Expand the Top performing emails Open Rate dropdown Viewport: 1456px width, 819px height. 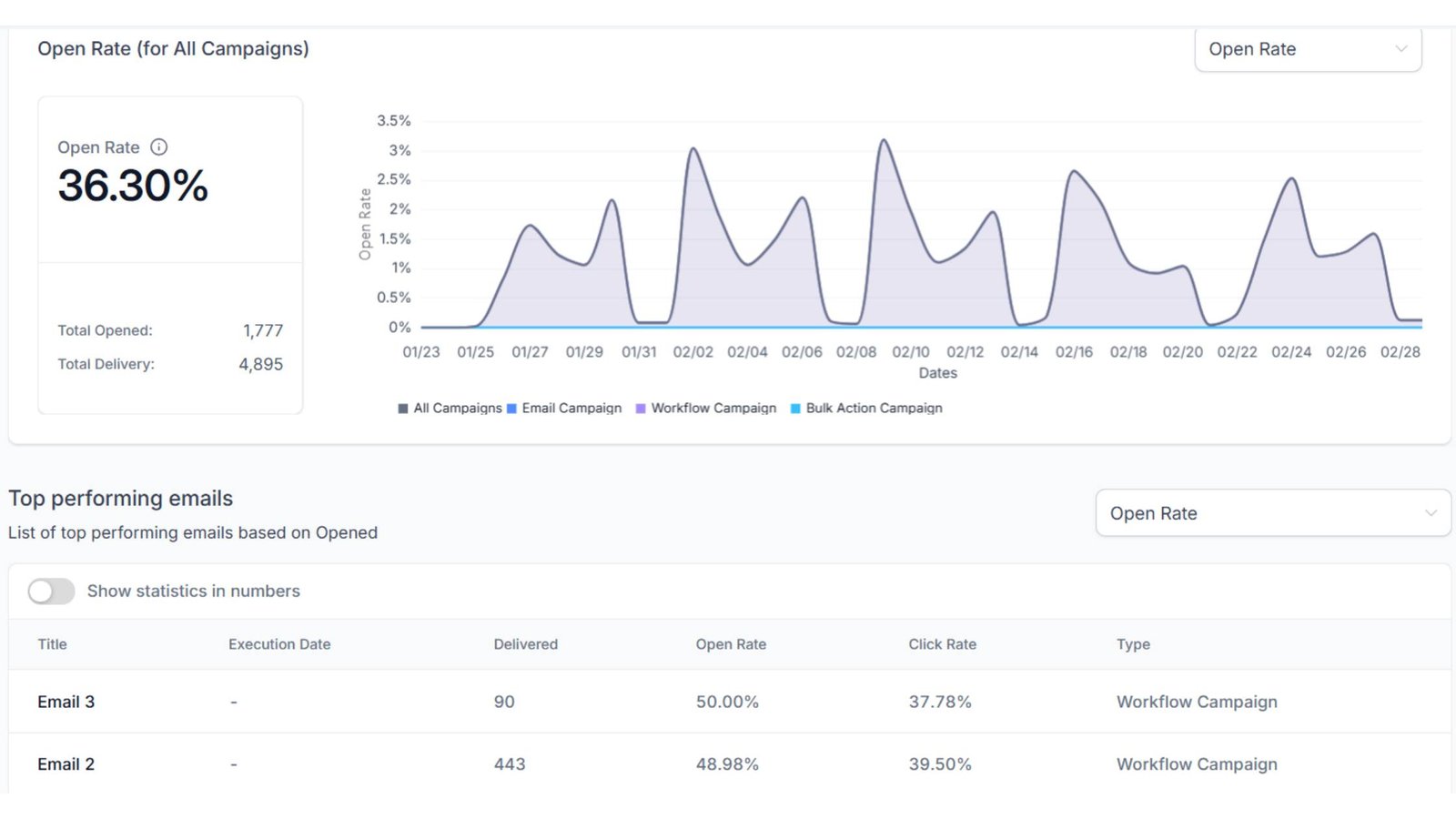[1272, 513]
